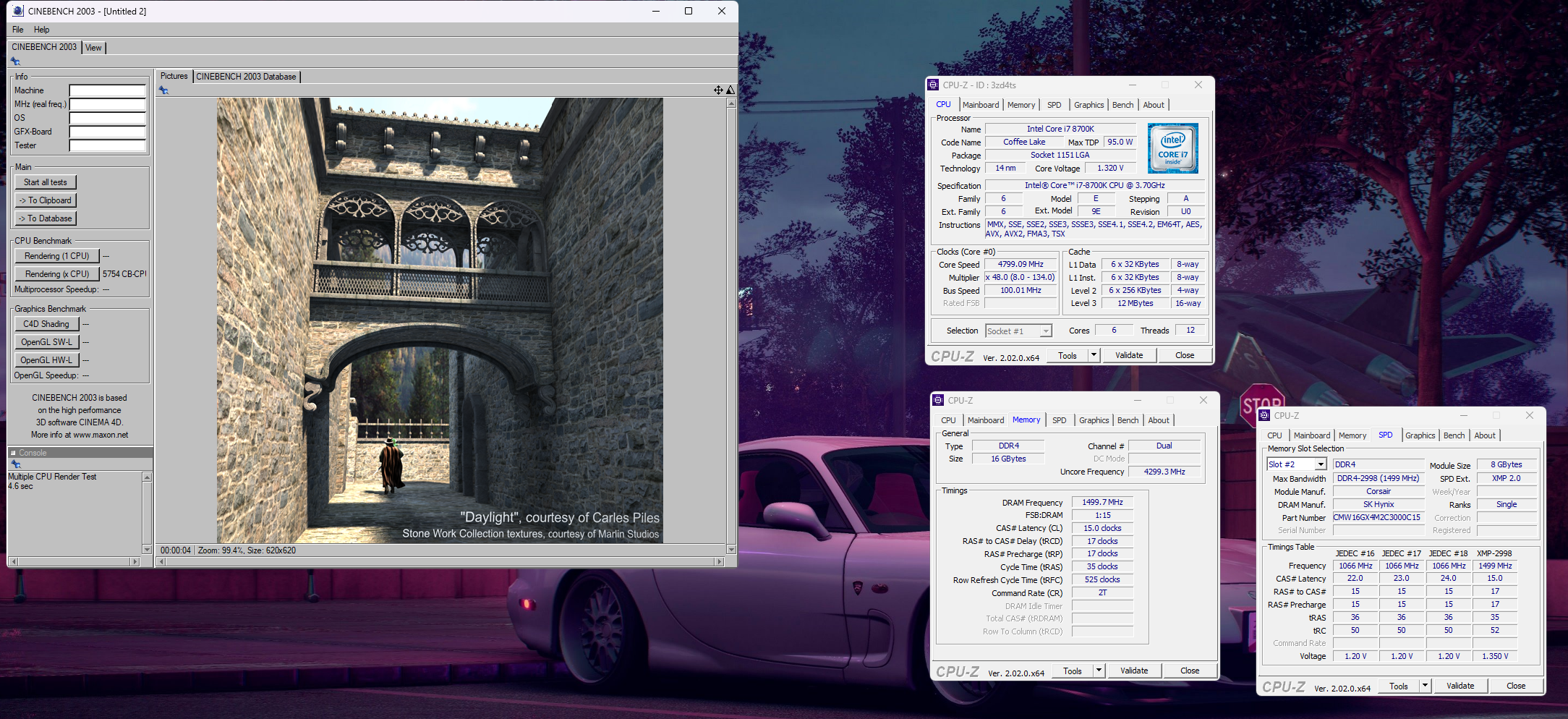Open Mainboard tab in CPU-Z 3zd4ts window
The image size is (1568, 719).
point(980,105)
